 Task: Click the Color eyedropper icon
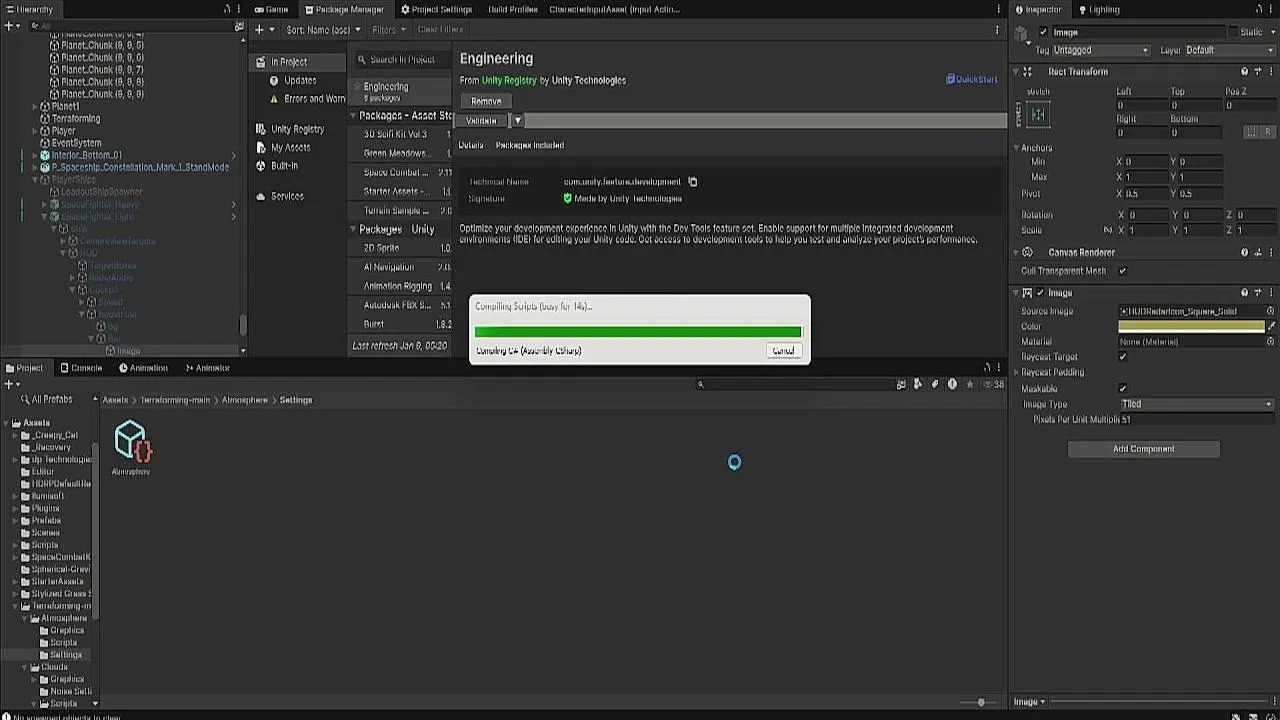[x=1271, y=326]
